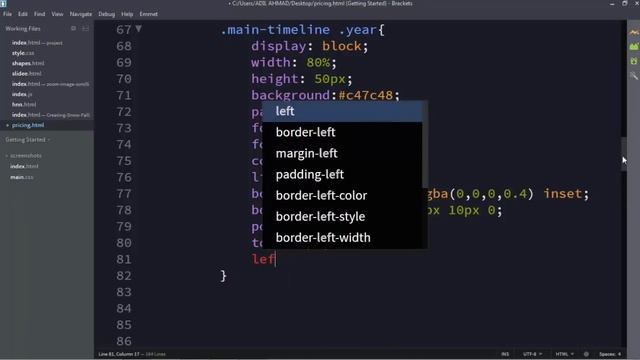
Task: Click the autocomplete list scrollbar
Action: coord(425,145)
